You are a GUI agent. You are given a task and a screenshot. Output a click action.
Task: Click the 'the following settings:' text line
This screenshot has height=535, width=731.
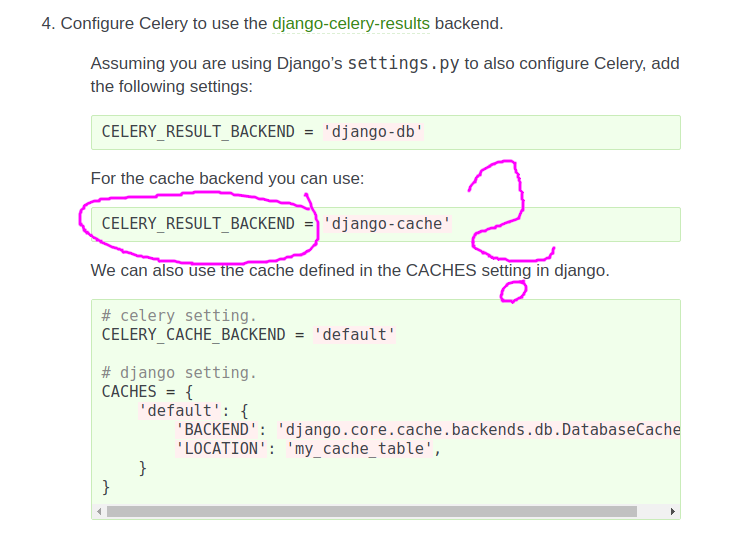[x=172, y=87]
